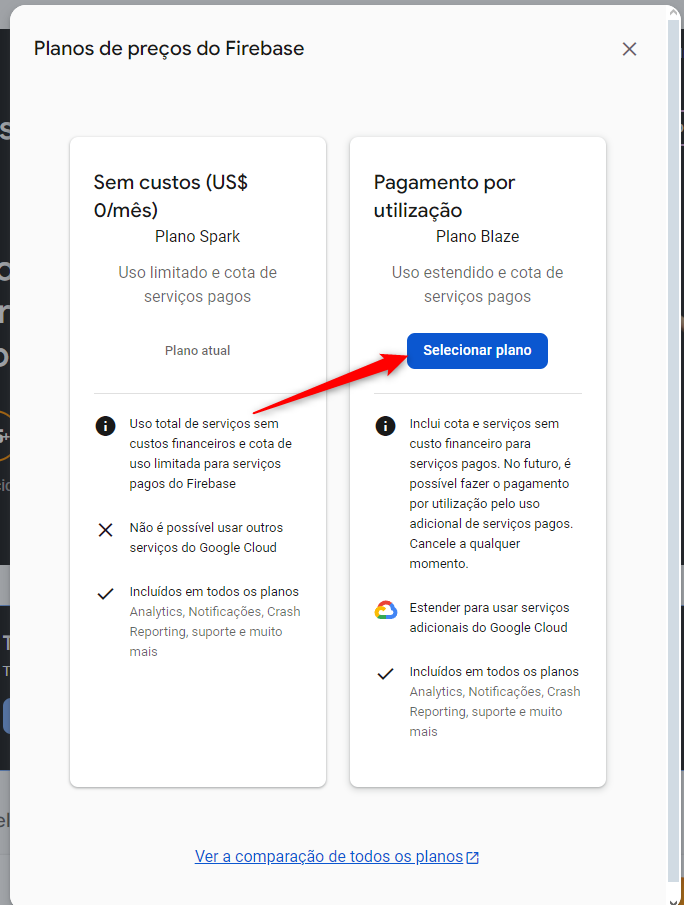Click the dialog's vertical scrollbar
This screenshot has height=905, width=684.
674,450
